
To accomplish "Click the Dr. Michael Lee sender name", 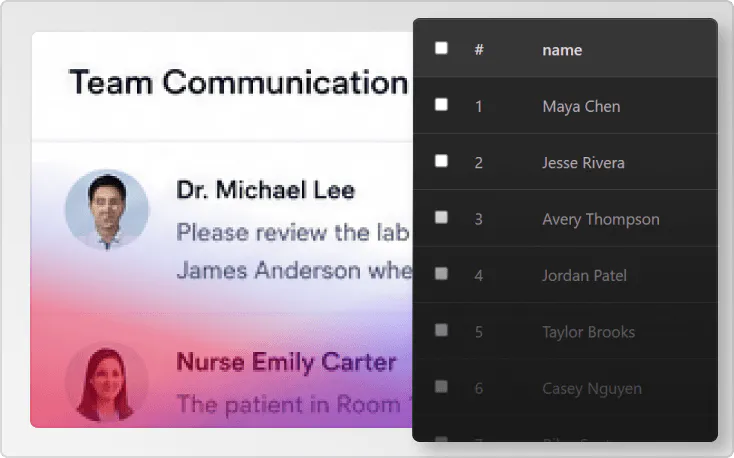I will pyautogui.click(x=265, y=190).
